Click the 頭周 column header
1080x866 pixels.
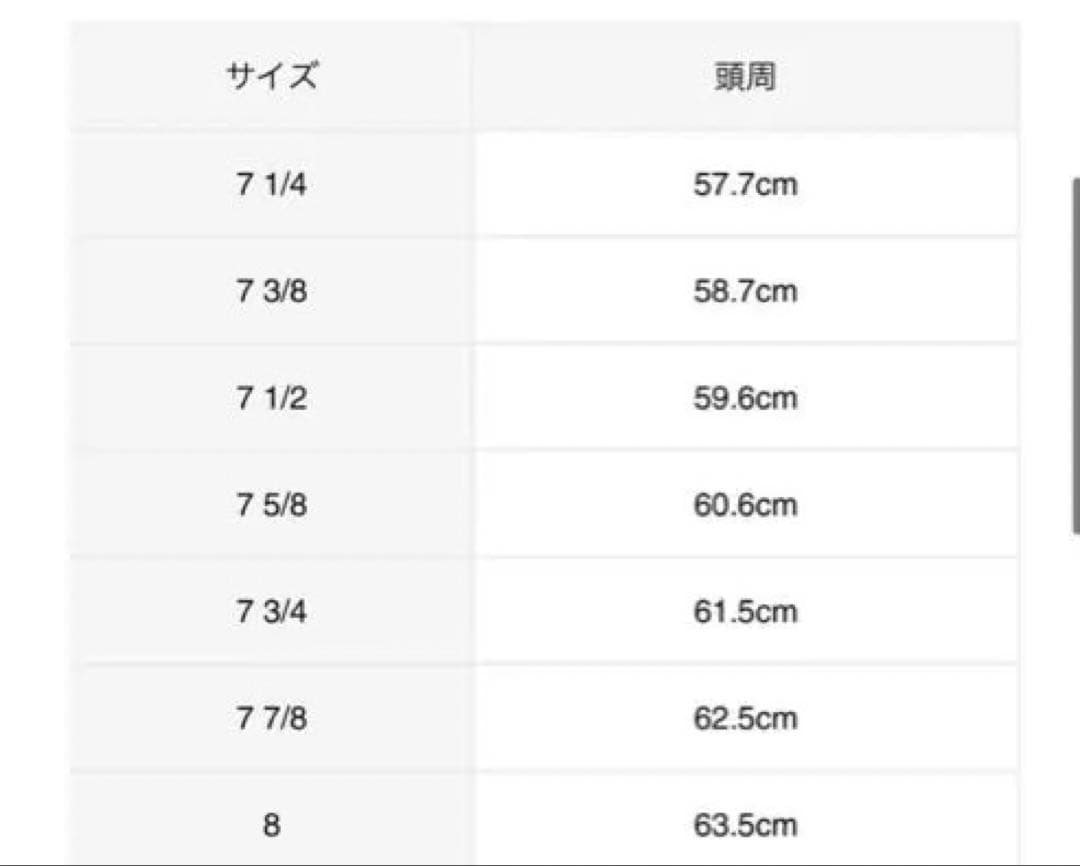point(746,77)
